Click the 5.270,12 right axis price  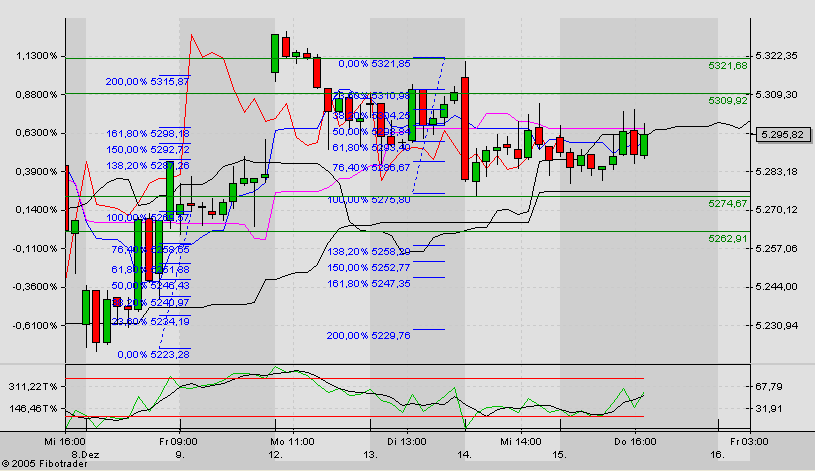point(776,210)
